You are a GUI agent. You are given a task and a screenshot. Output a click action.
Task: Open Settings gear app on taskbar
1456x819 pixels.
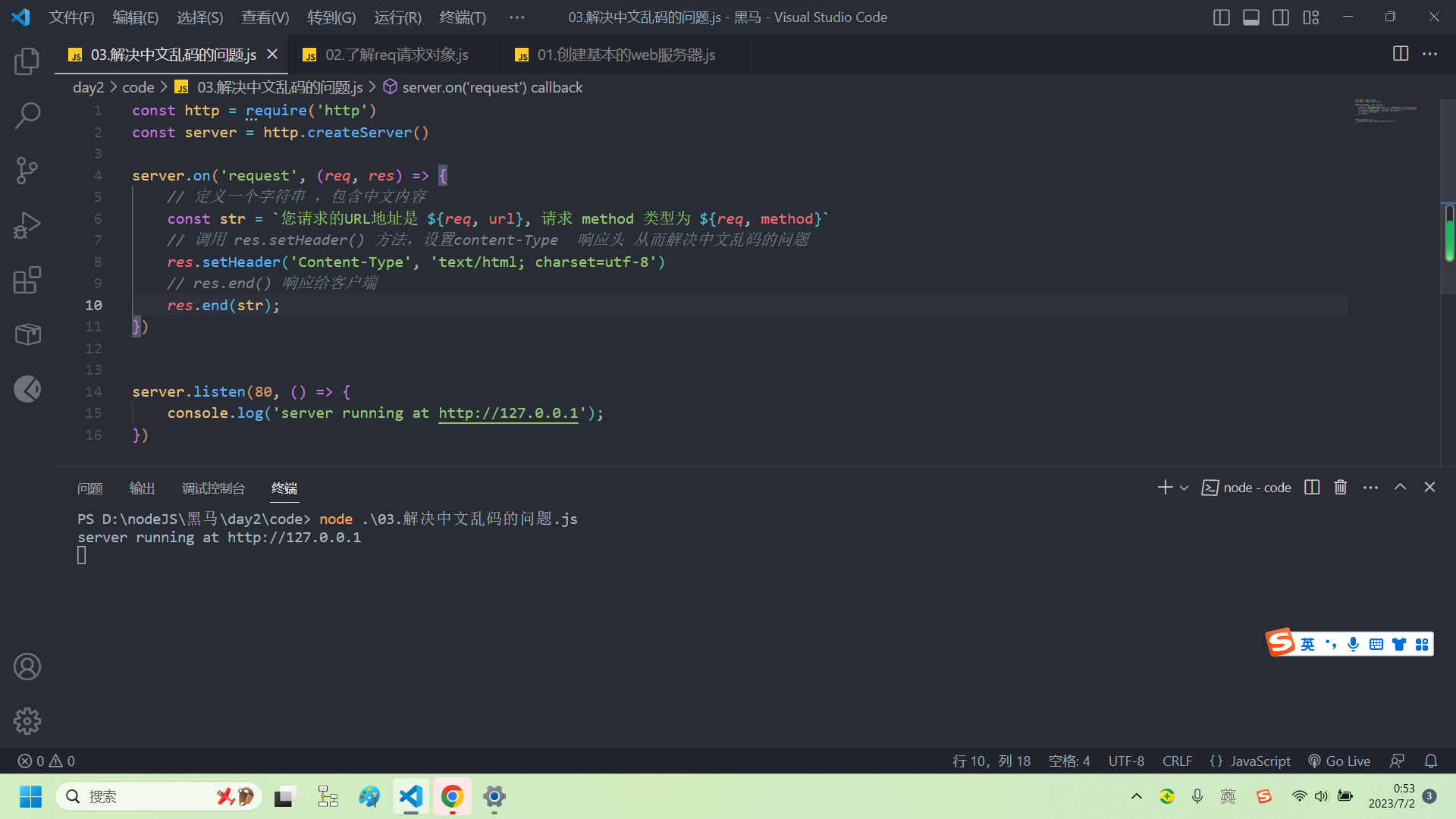[494, 796]
